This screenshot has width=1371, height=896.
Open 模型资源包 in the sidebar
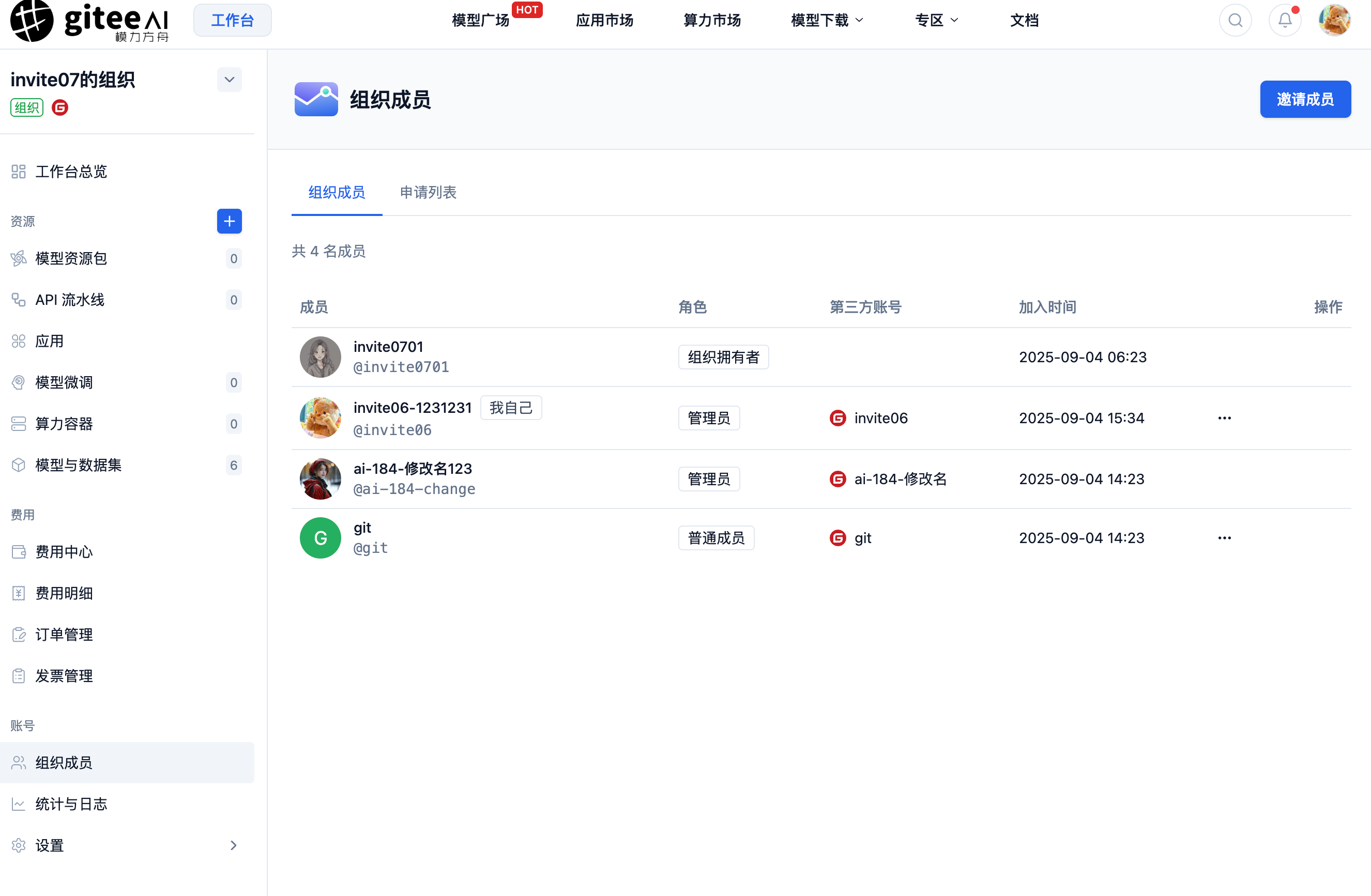127,258
